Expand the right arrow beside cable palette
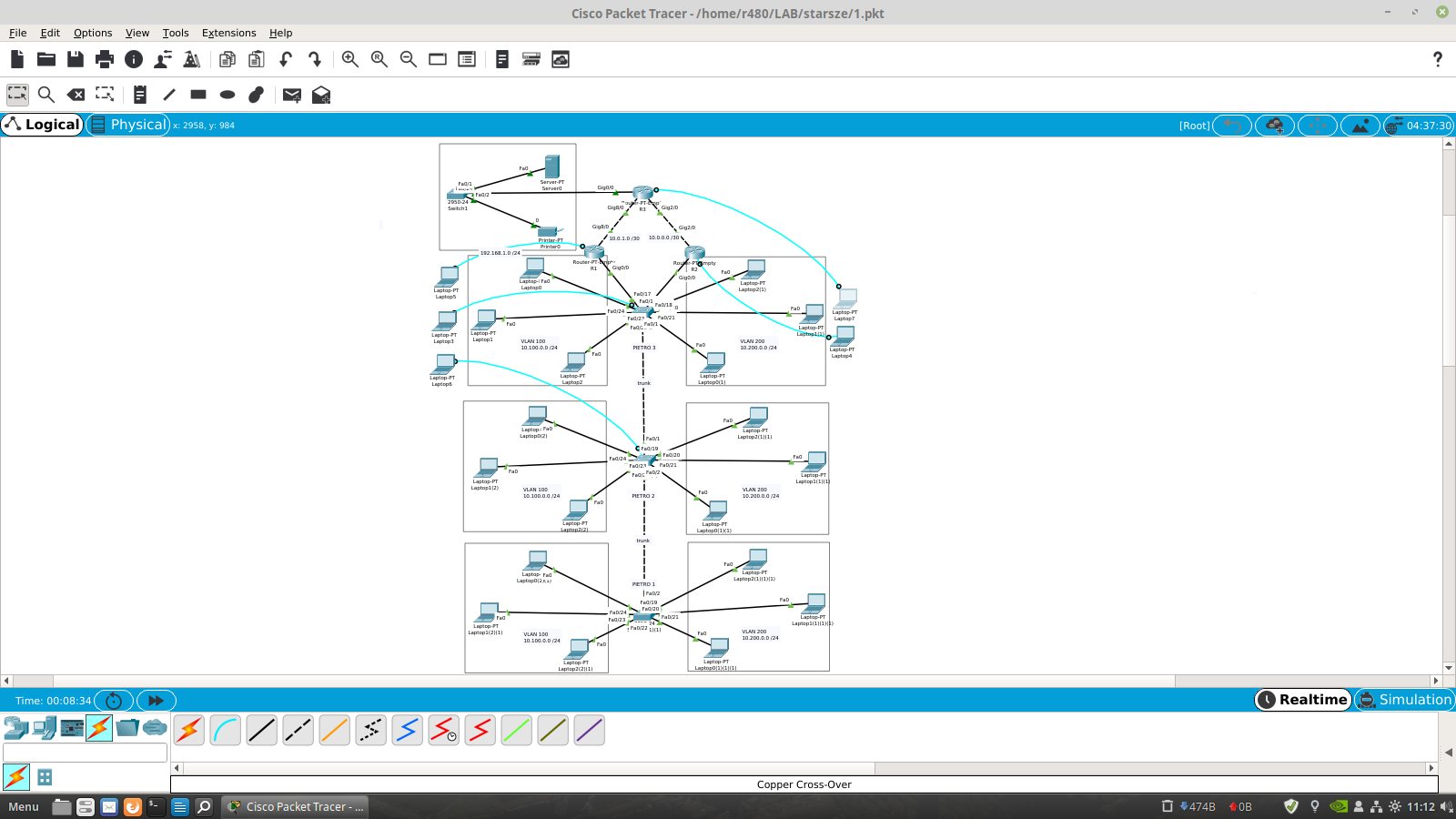The height and width of the screenshot is (819, 1456). click(1448, 752)
